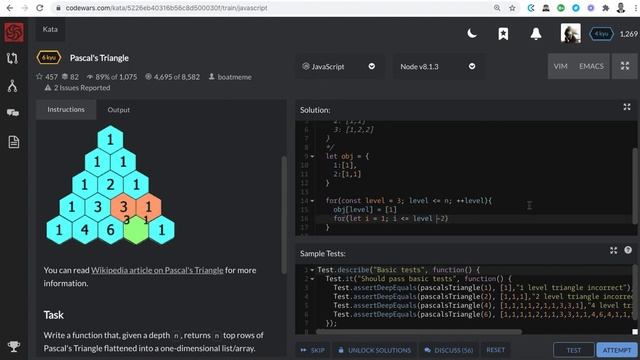Open the docs page sidebar icon
The width and height of the screenshot is (640, 360).
13,142
